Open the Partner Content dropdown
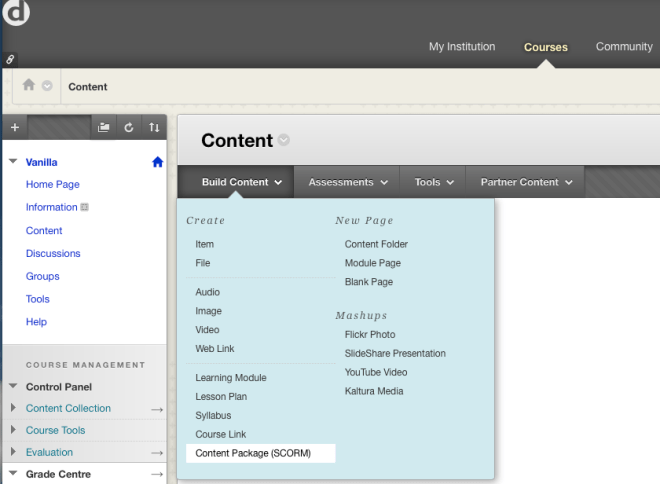The height and width of the screenshot is (484, 660). tap(526, 182)
